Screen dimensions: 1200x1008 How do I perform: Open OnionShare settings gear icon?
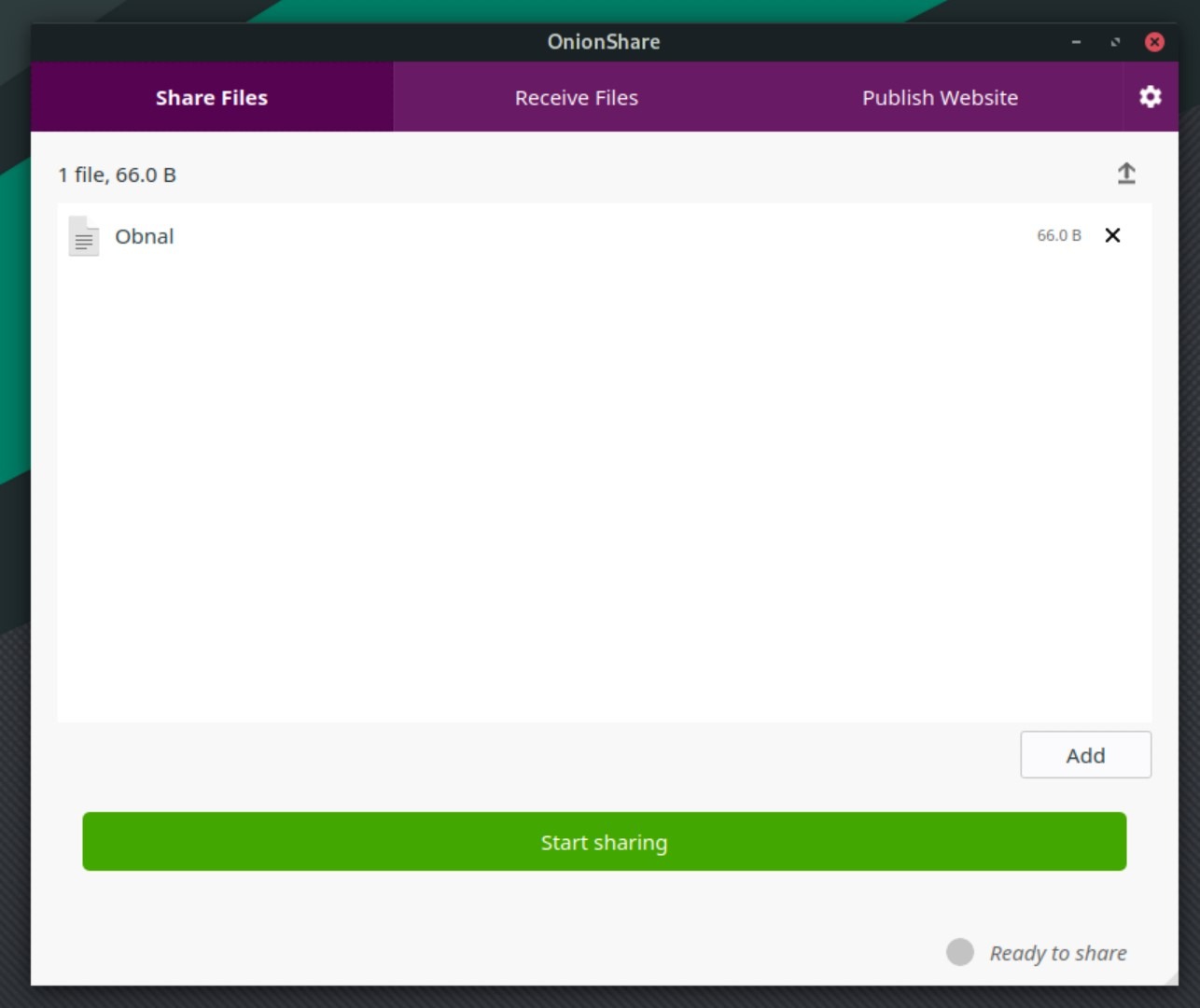(x=1150, y=97)
